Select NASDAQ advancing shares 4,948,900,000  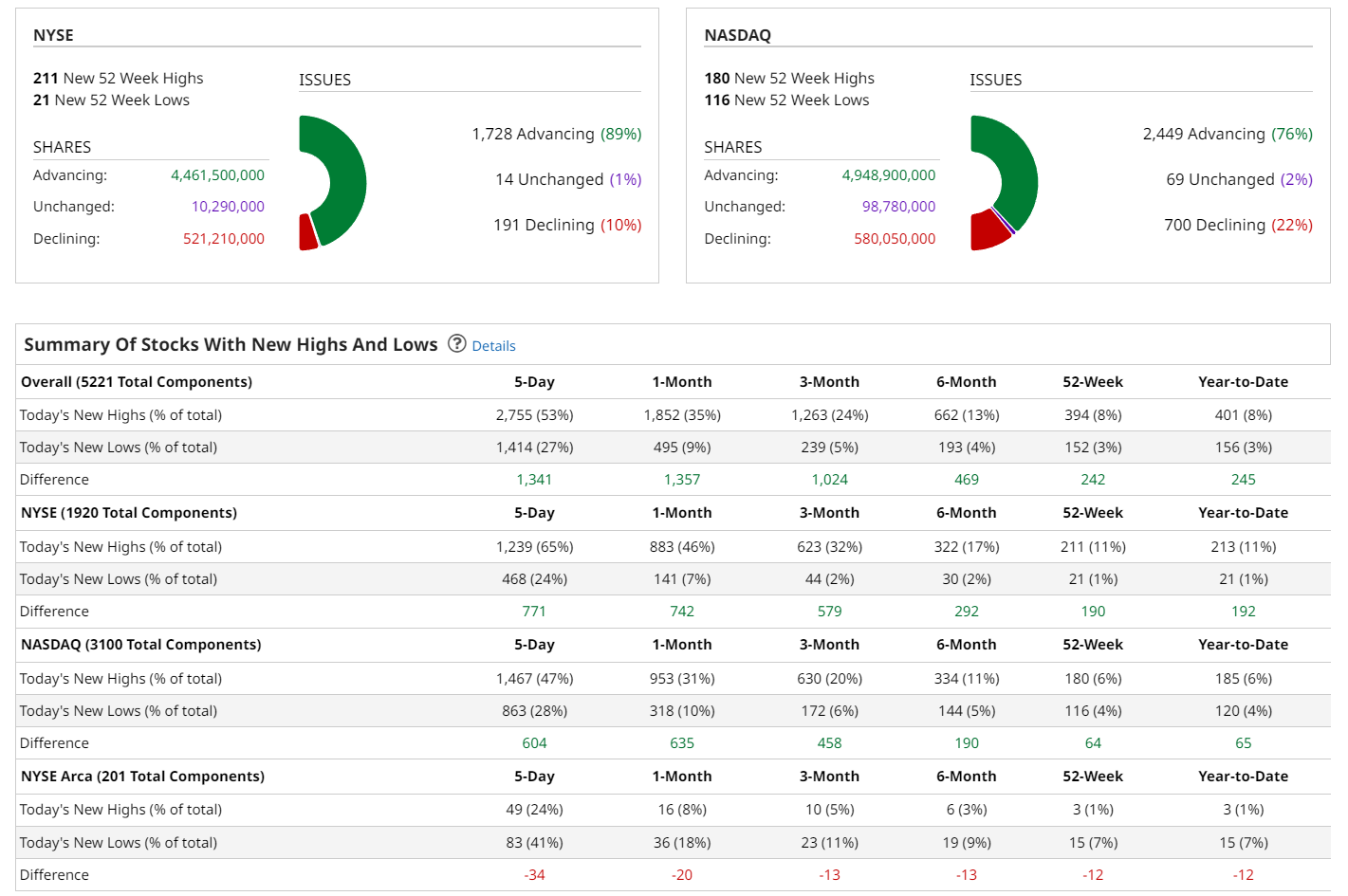[x=889, y=175]
